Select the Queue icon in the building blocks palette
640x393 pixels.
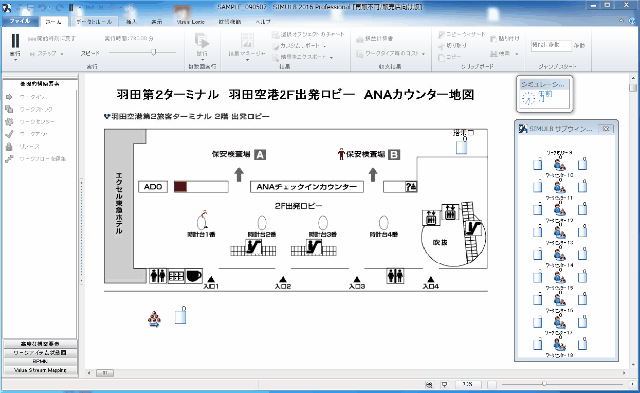click(9, 109)
